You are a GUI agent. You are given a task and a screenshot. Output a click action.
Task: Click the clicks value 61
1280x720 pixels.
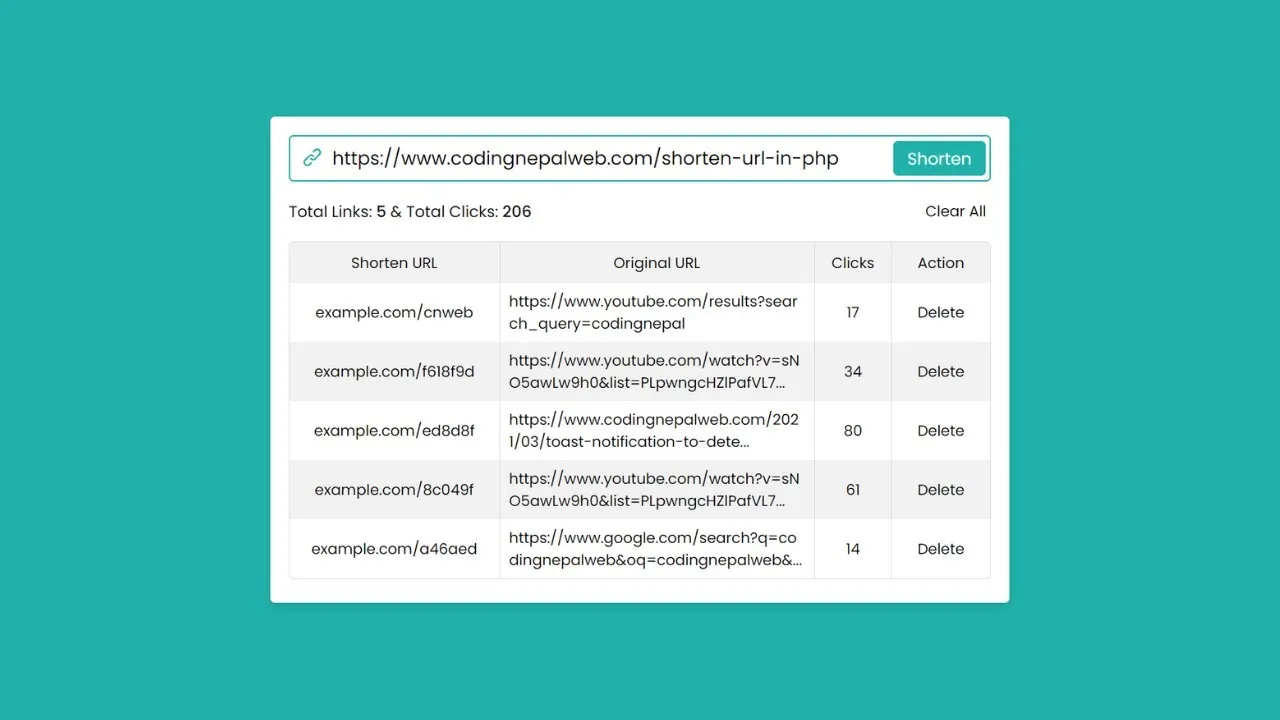click(x=853, y=489)
